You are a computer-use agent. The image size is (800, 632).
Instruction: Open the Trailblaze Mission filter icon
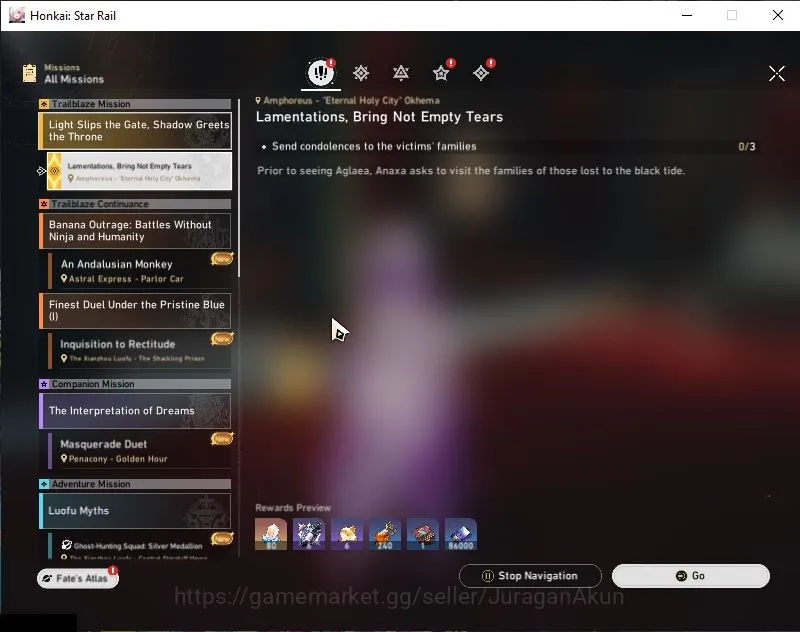point(361,73)
